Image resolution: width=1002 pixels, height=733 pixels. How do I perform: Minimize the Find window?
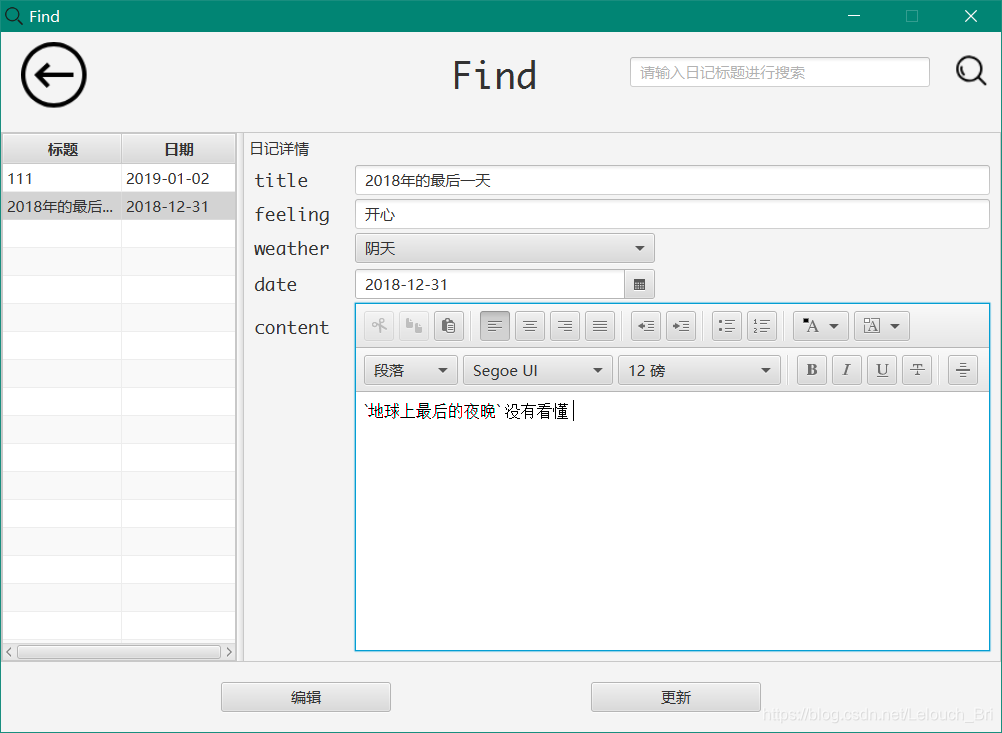click(854, 16)
